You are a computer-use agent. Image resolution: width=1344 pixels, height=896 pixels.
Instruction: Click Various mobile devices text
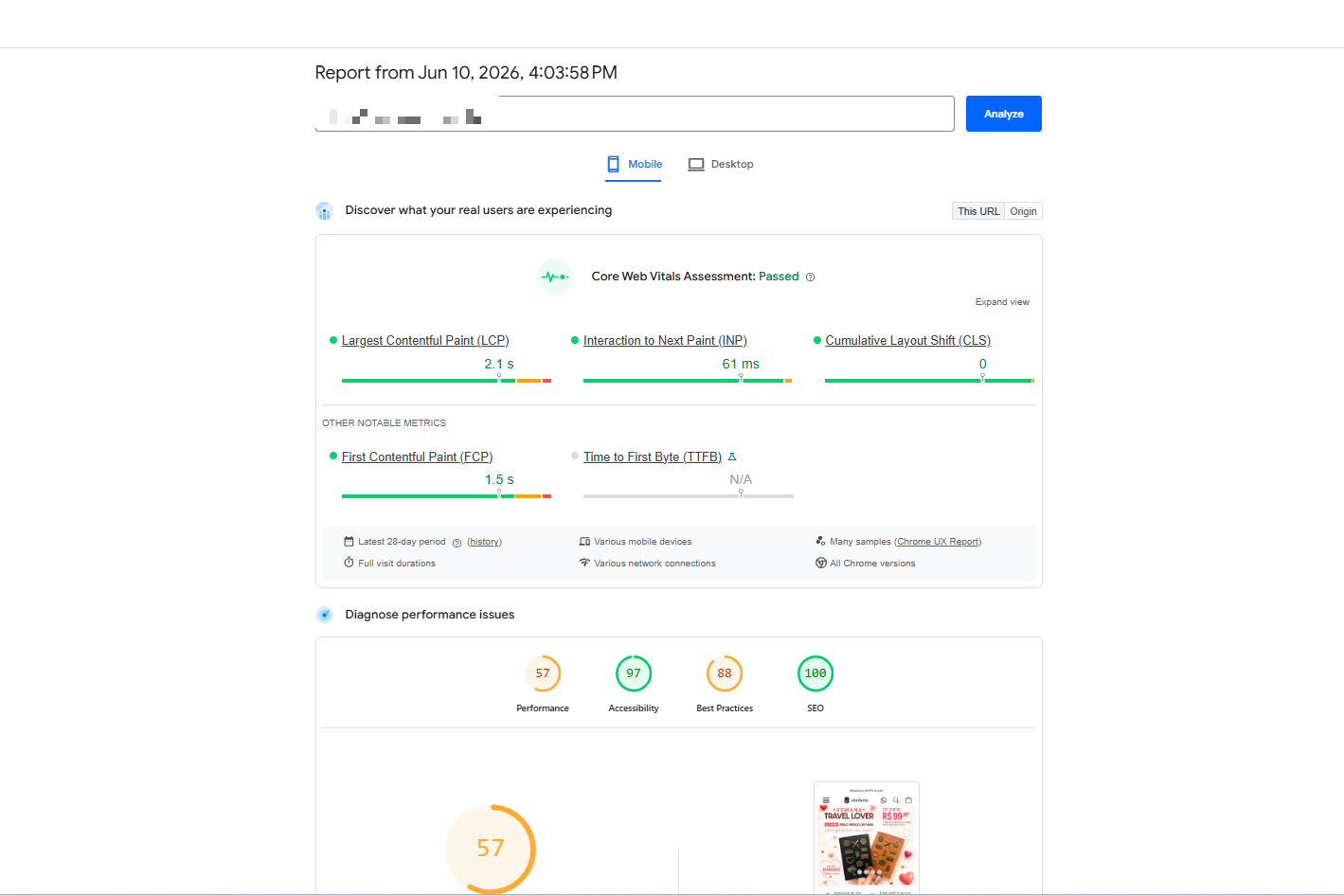point(643,542)
